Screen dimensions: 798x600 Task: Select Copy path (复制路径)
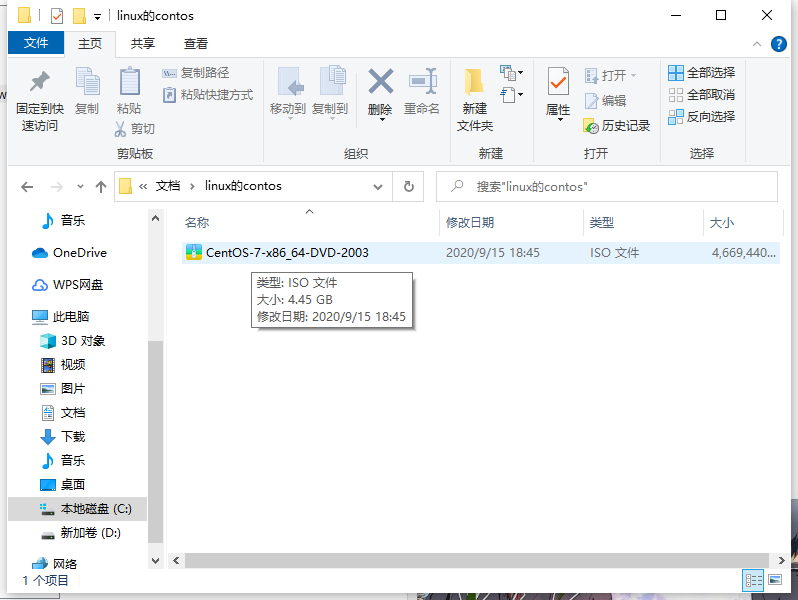[196, 73]
